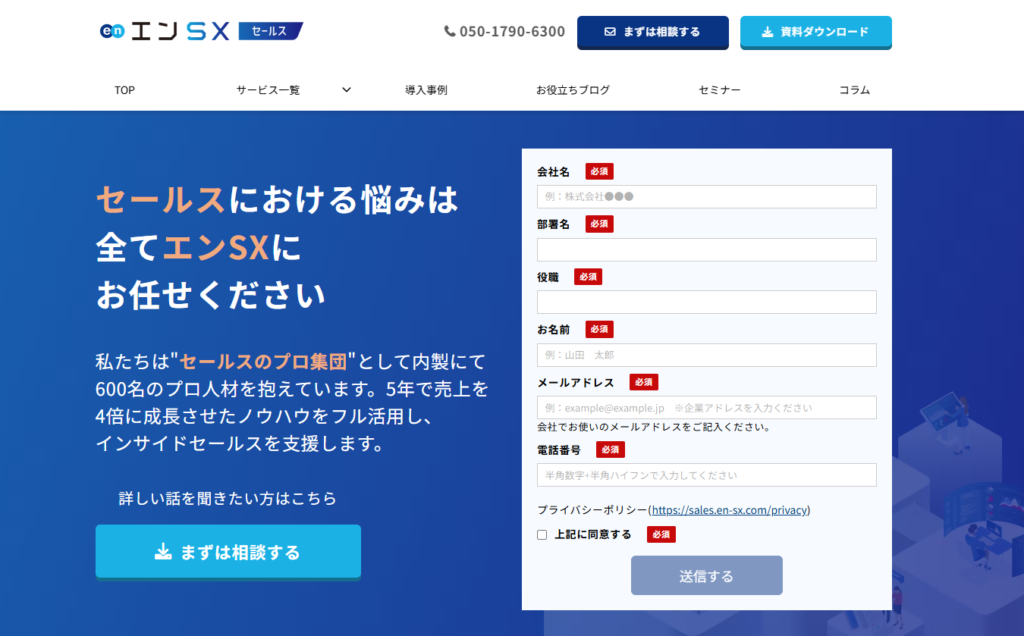Click the 送信する submit button
1024x636 pixels.
tap(706, 575)
